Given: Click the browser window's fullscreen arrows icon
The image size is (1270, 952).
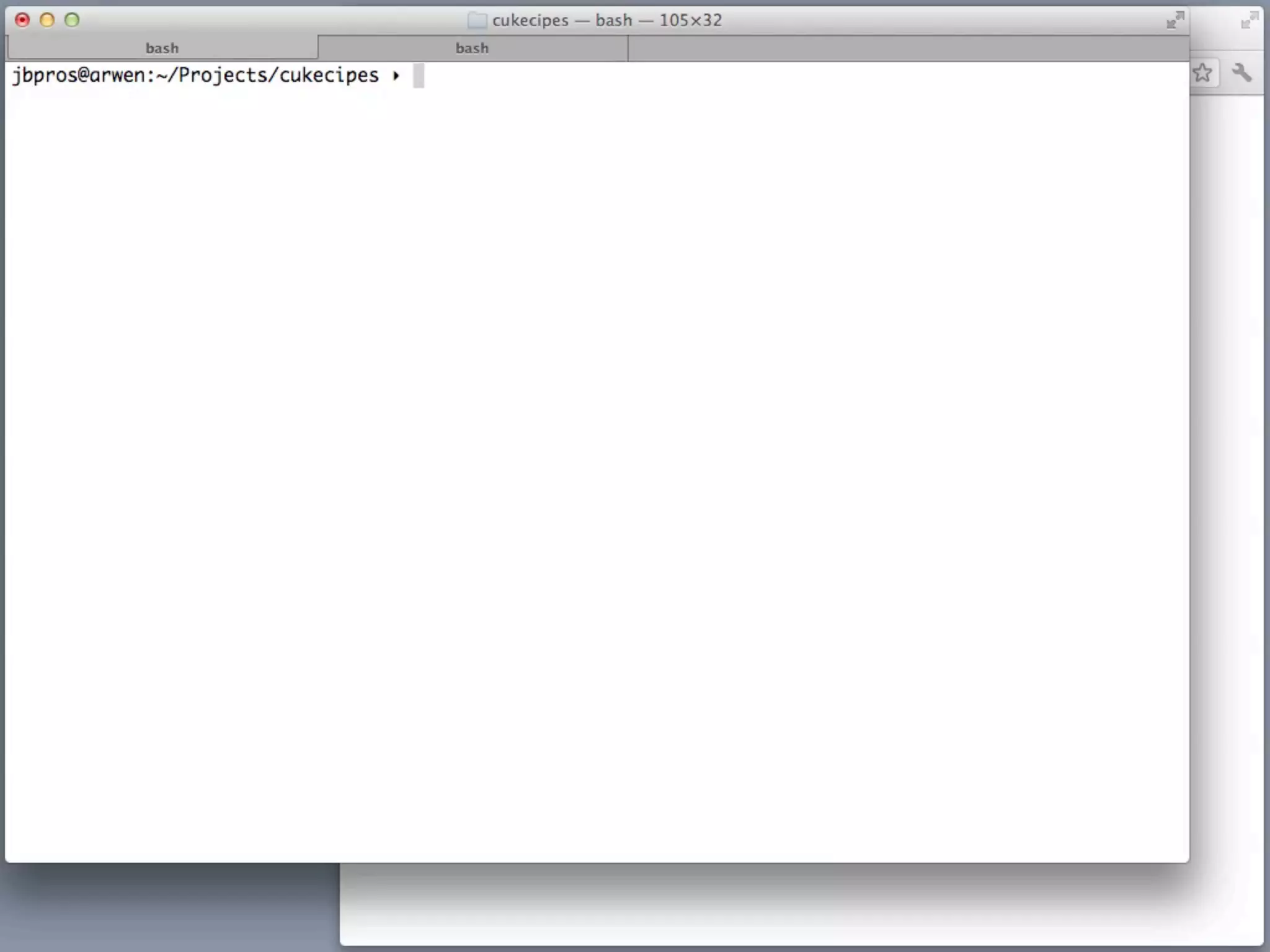Looking at the screenshot, I should pyautogui.click(x=1249, y=20).
